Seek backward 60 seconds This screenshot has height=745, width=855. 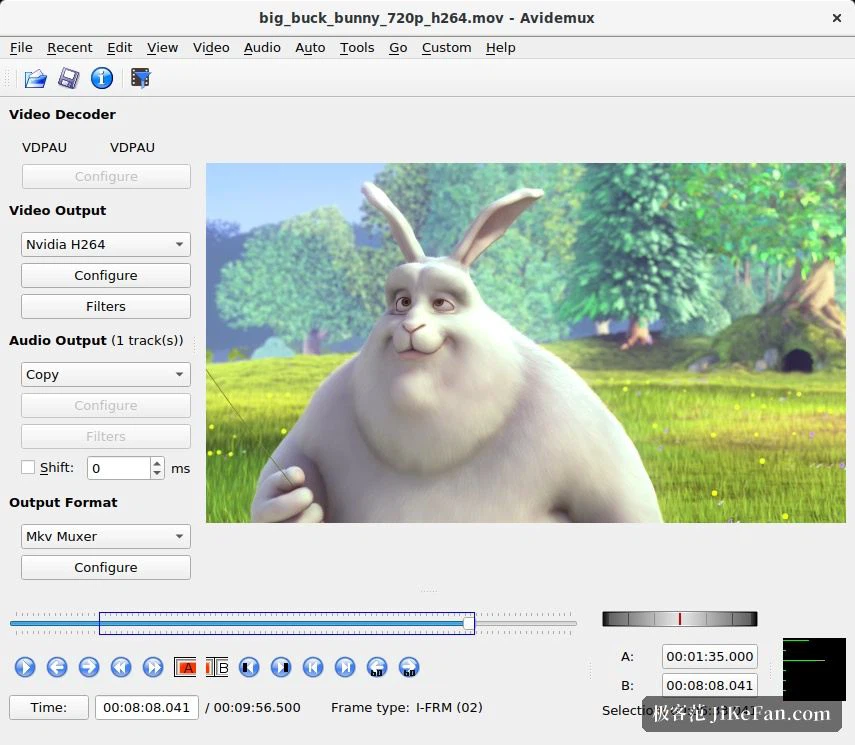click(x=377, y=667)
